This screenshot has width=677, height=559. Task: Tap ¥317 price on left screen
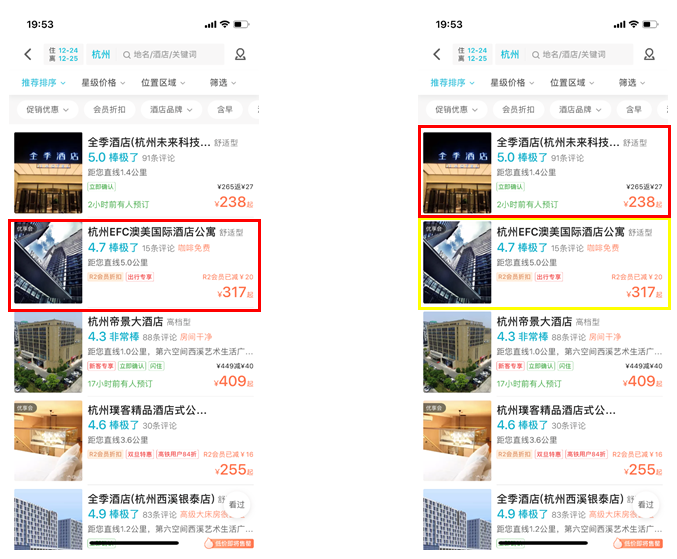234,292
